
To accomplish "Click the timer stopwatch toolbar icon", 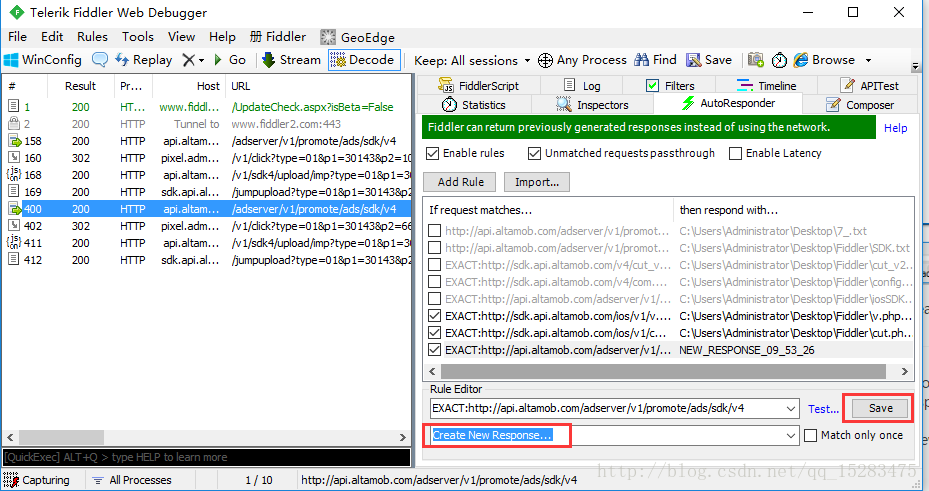I will [x=779, y=60].
